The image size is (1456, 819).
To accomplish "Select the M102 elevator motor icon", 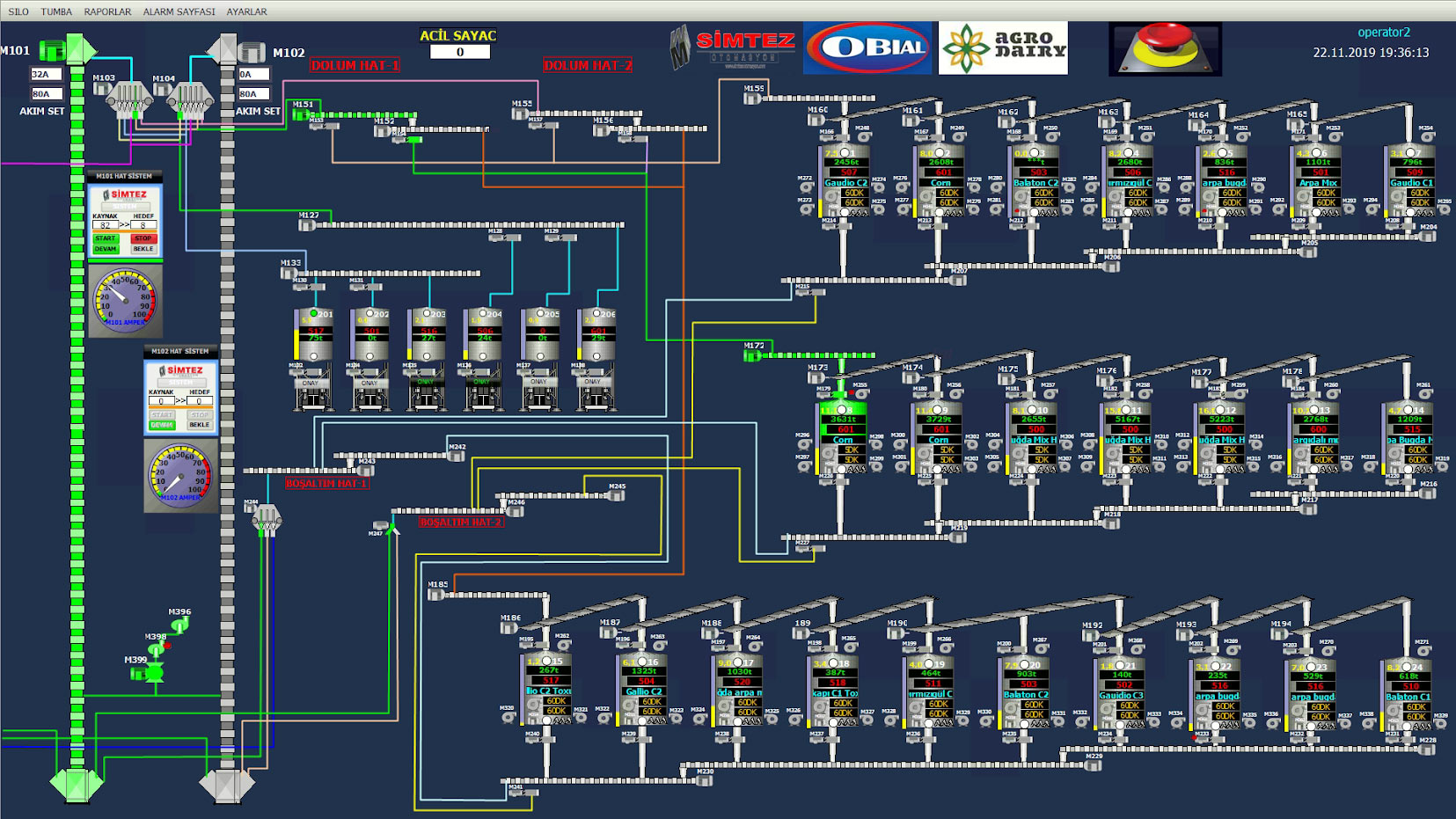I will (x=252, y=51).
